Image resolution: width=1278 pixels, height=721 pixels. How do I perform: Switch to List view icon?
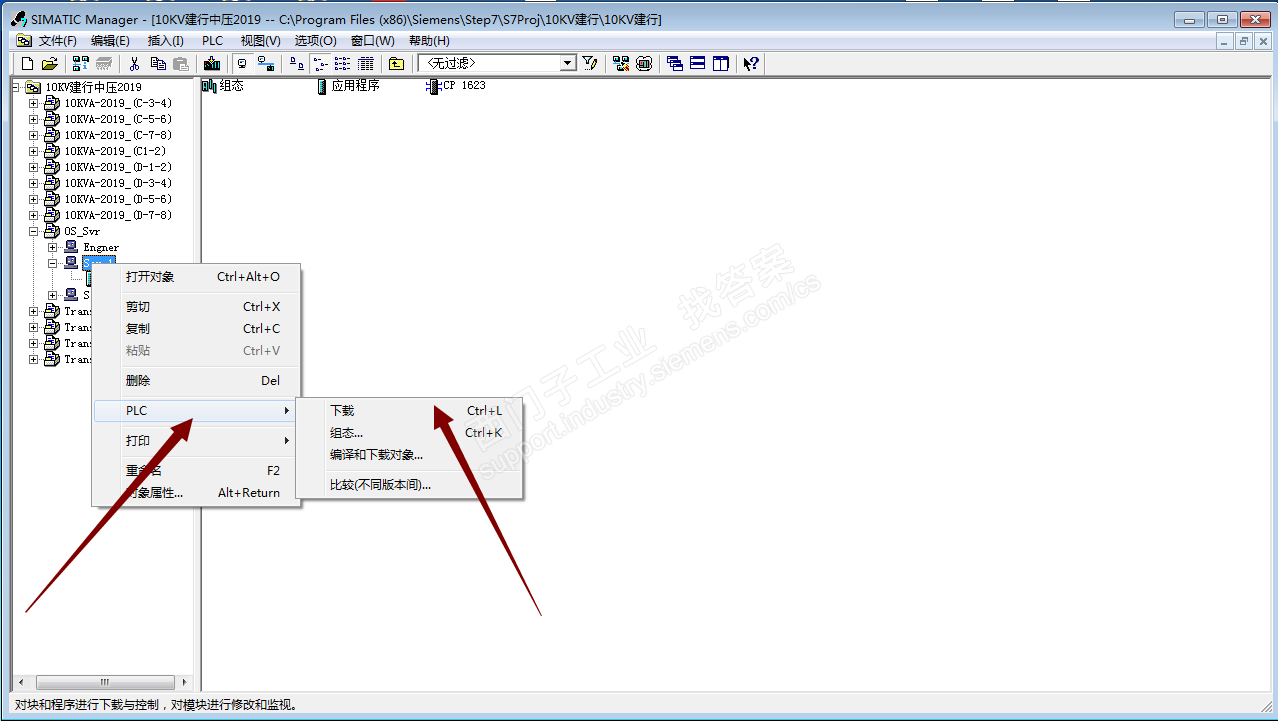(x=342, y=63)
